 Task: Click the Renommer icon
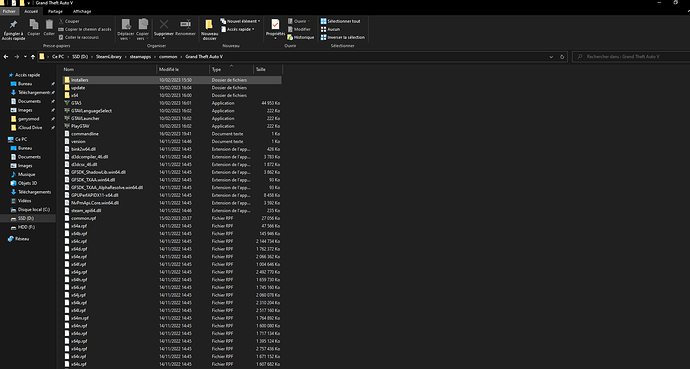(185, 24)
